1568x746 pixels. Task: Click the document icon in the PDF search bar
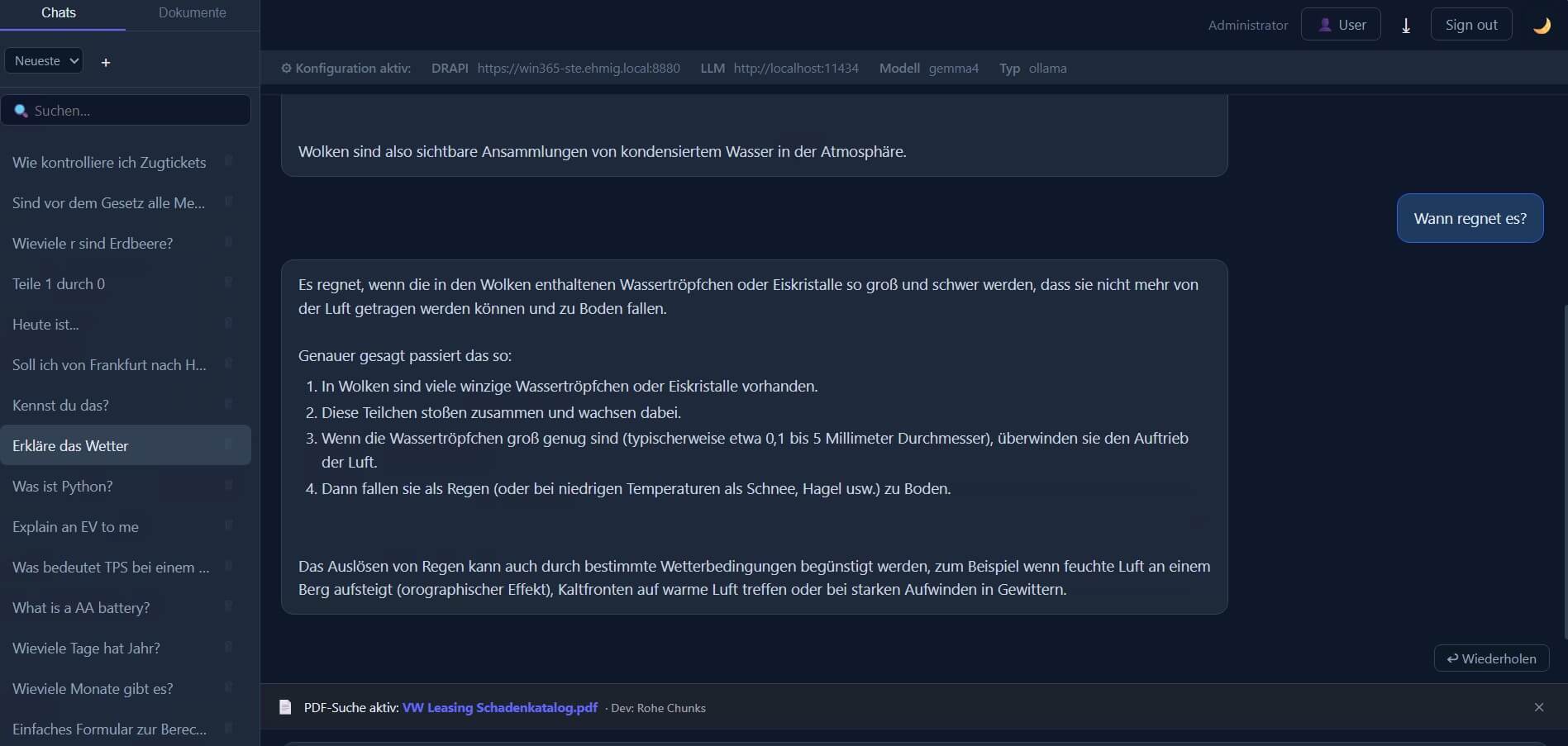285,707
